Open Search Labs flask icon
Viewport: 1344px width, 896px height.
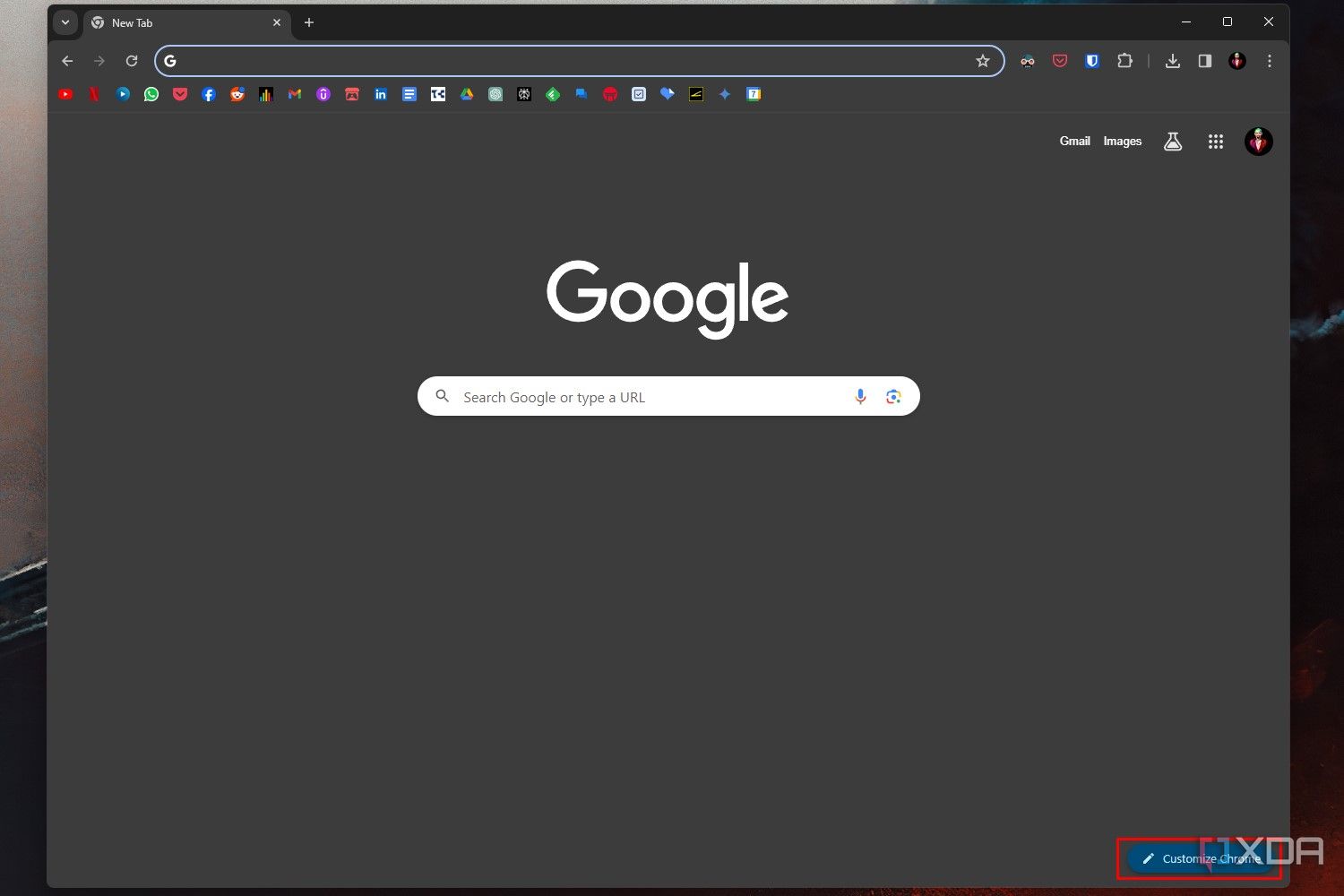point(1173,142)
